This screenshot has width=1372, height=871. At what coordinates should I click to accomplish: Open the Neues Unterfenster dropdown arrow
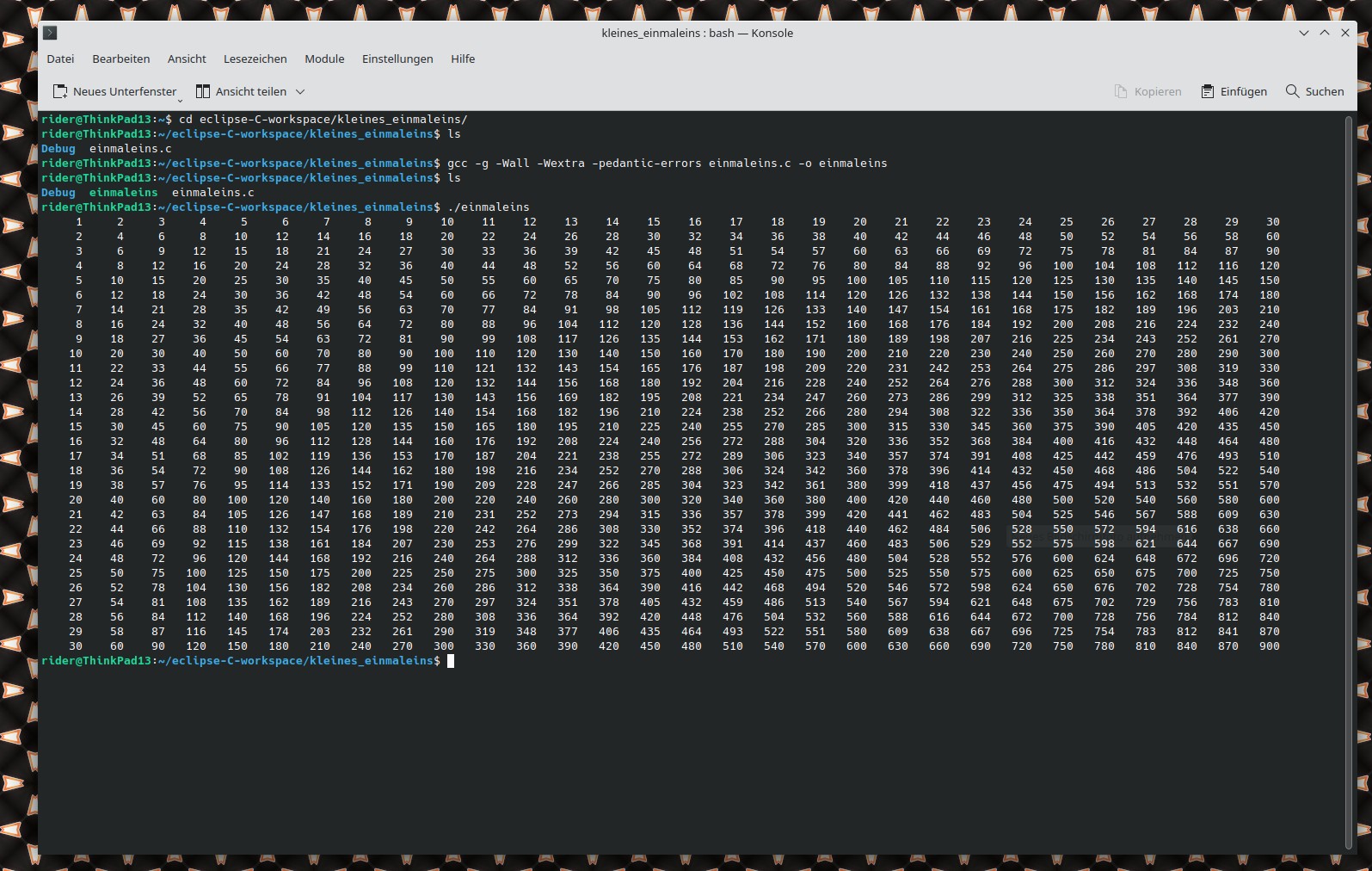[x=180, y=100]
